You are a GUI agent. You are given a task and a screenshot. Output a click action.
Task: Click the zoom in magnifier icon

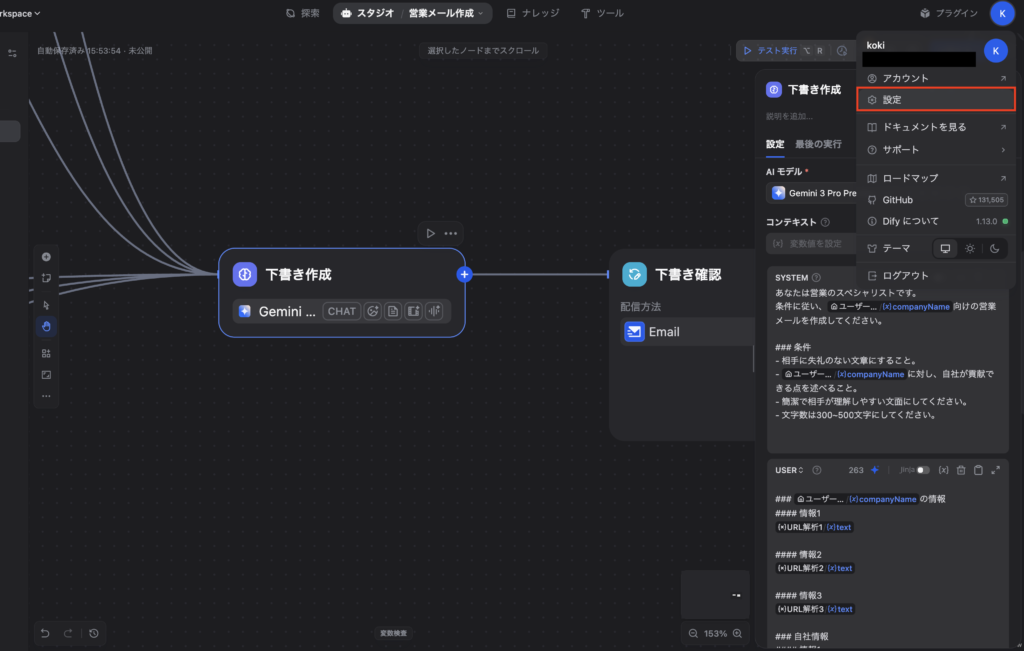coord(738,633)
